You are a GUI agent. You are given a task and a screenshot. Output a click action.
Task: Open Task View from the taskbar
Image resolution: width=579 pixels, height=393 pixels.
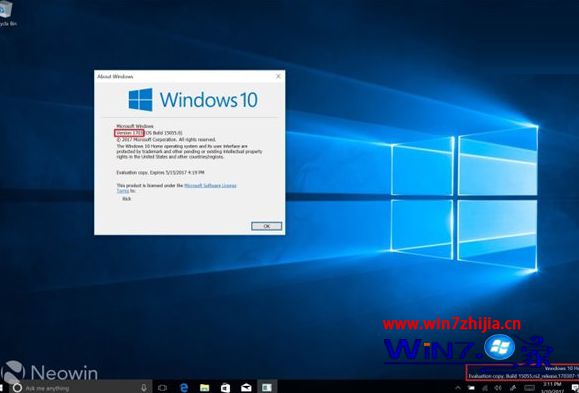(x=162, y=387)
